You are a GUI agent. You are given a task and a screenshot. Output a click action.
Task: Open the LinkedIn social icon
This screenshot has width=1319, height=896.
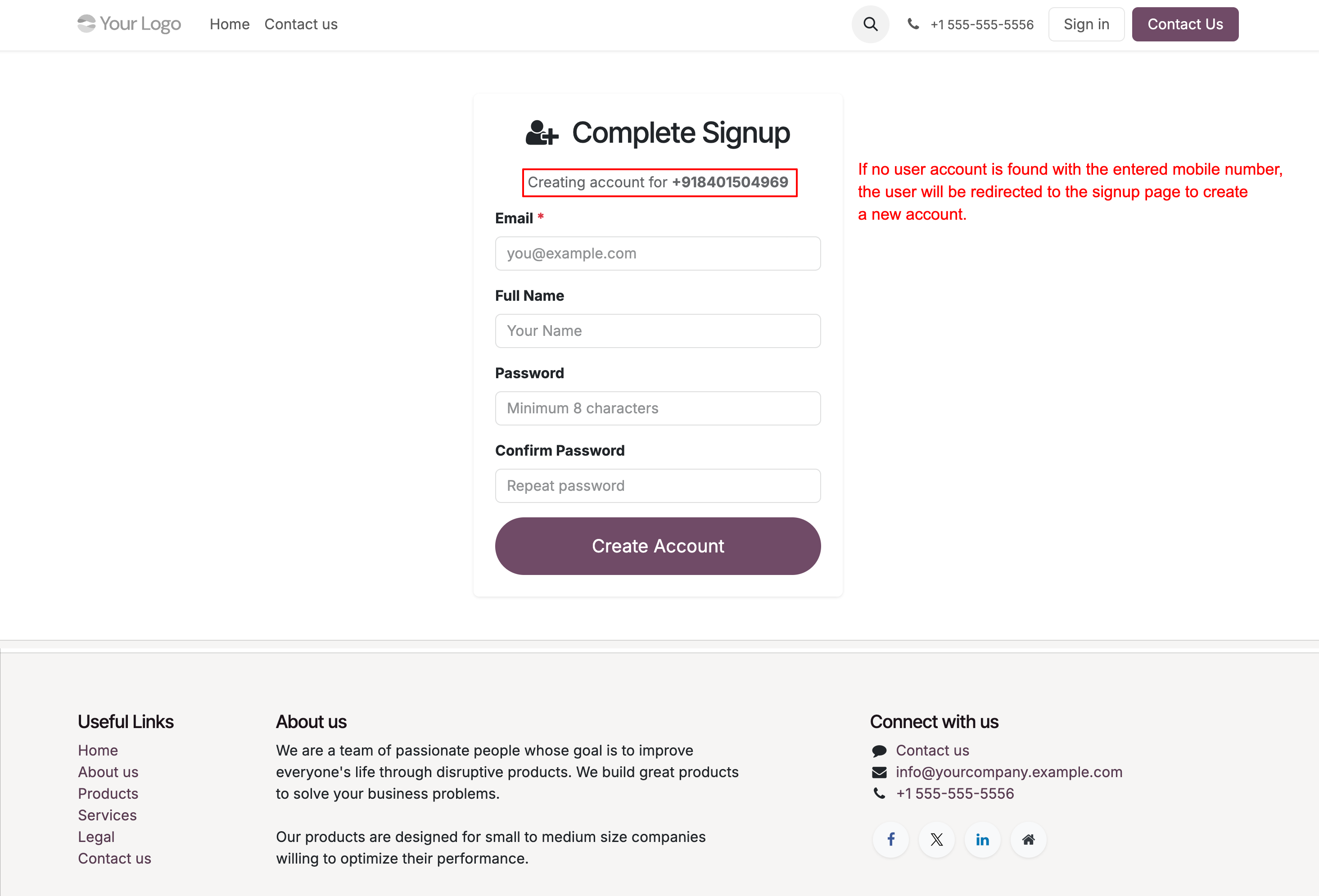(982, 839)
